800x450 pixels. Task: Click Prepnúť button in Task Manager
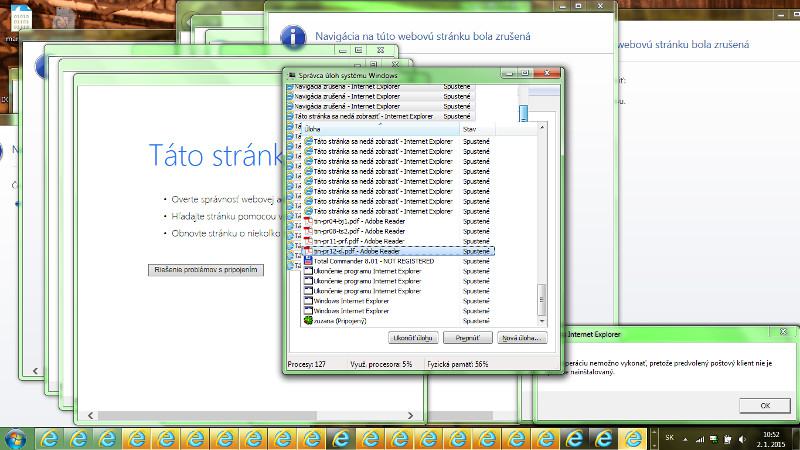467,338
